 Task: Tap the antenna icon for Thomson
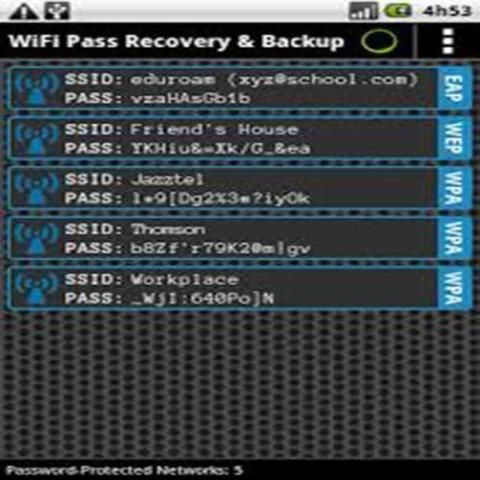click(36, 239)
